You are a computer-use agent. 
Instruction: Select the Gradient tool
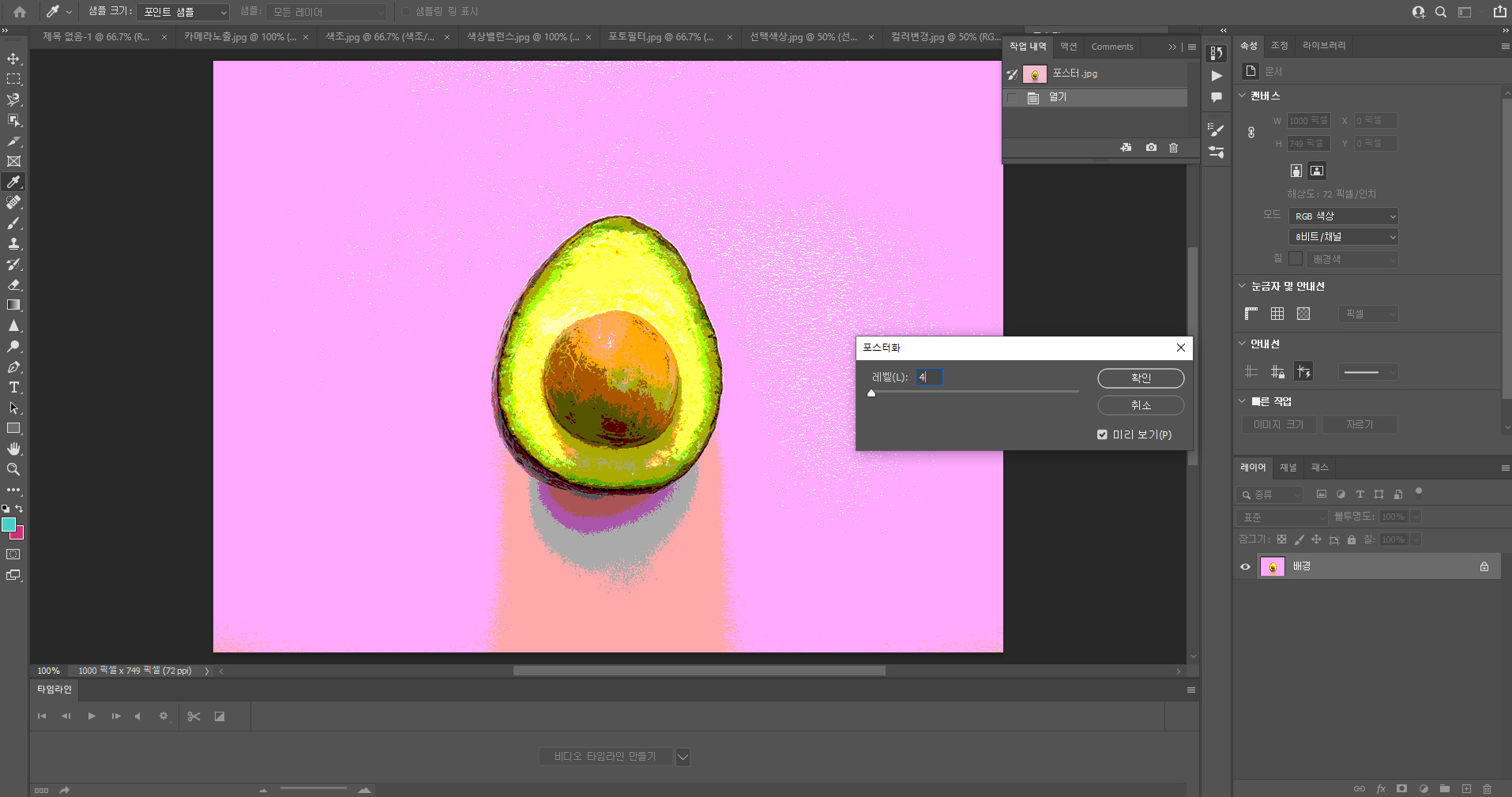coord(13,306)
